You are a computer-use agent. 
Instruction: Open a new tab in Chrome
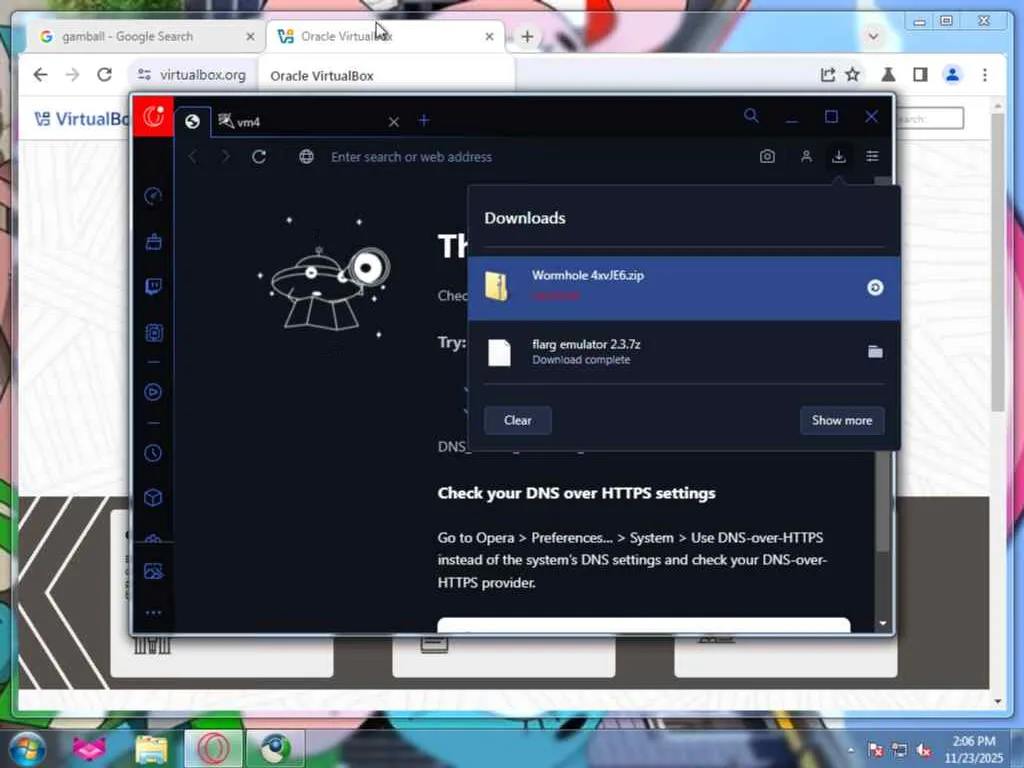[x=528, y=37]
